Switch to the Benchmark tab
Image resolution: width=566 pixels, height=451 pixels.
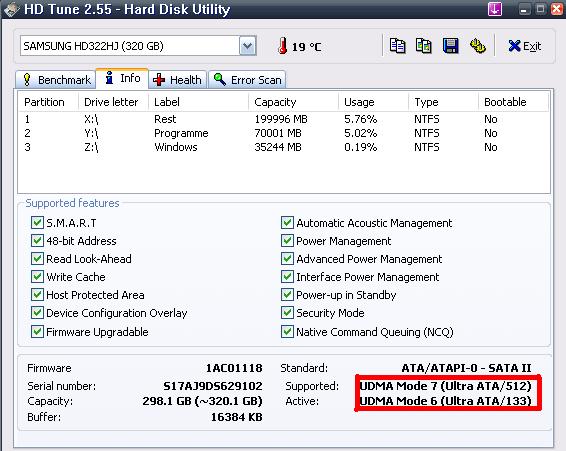[56, 79]
